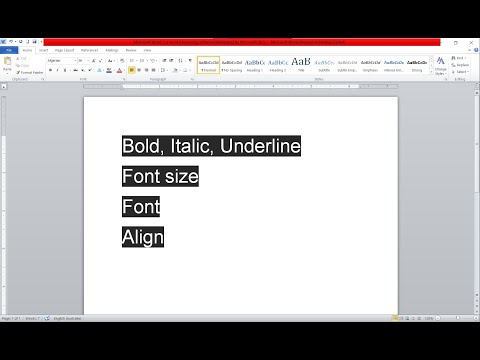Click Find in Editing group
The width and height of the screenshot is (480, 360).
(x=459, y=58)
